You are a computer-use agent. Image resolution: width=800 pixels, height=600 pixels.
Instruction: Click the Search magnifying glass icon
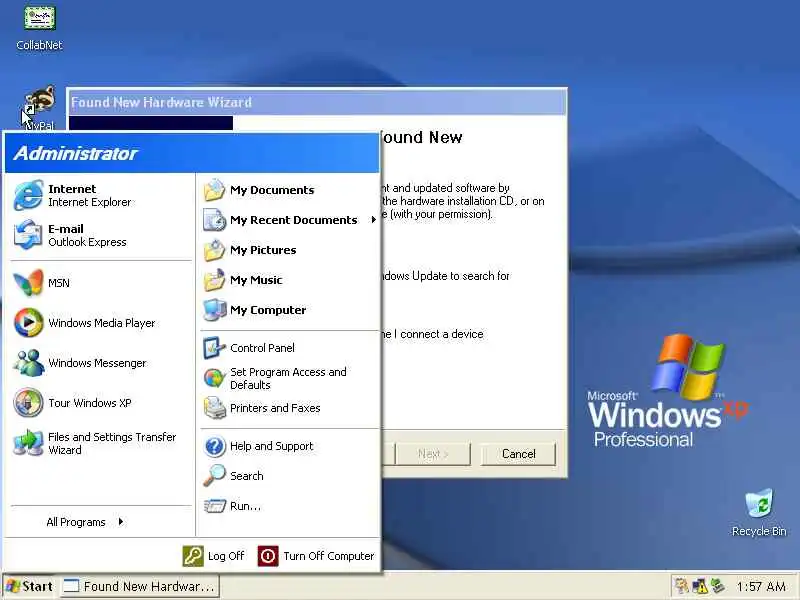(x=214, y=476)
